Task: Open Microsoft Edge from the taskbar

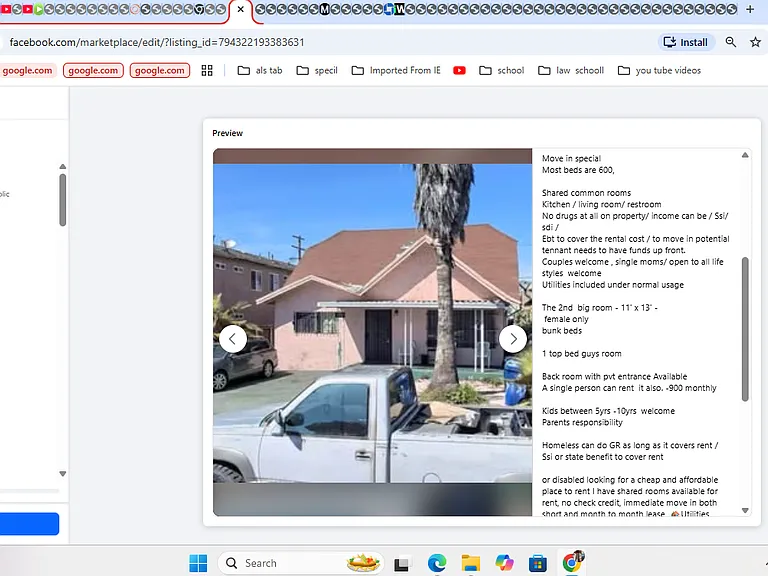Action: pyautogui.click(x=436, y=563)
